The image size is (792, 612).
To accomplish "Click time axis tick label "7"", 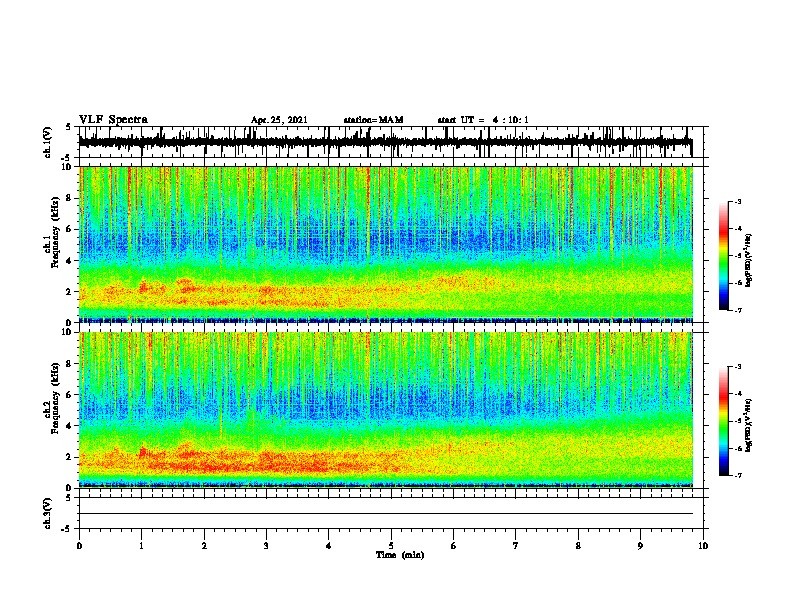I will (516, 546).
